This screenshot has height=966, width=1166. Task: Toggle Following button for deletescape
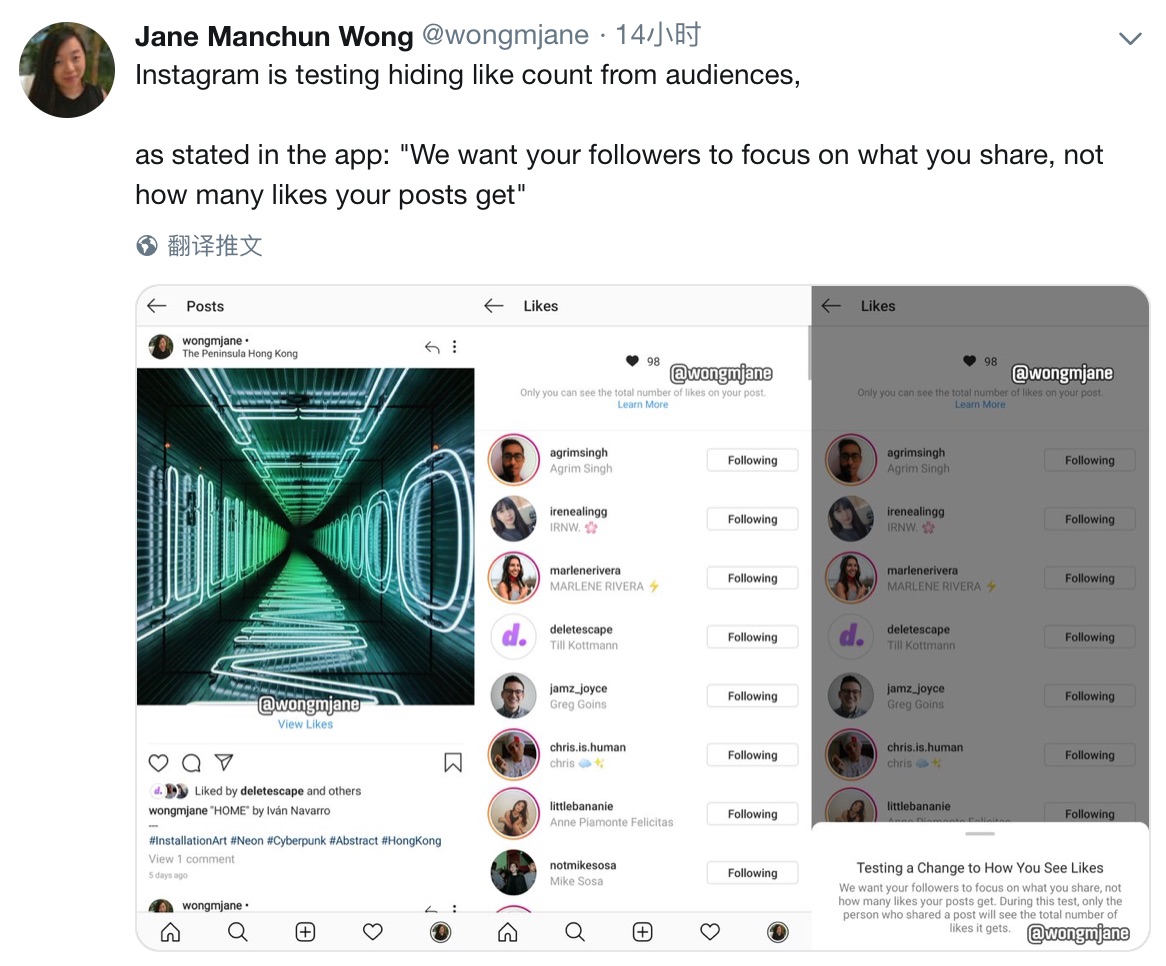click(x=752, y=637)
